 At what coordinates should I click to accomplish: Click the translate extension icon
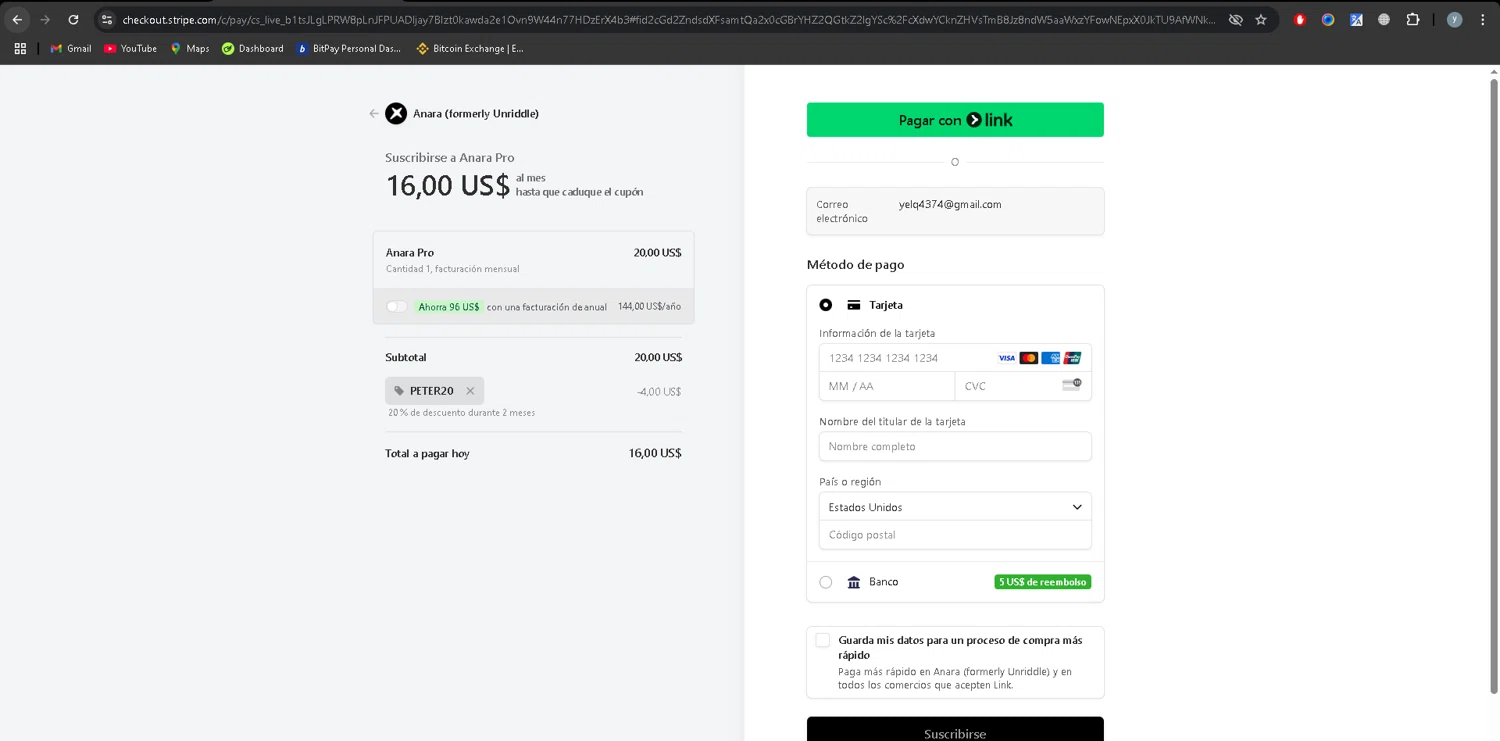point(1356,19)
